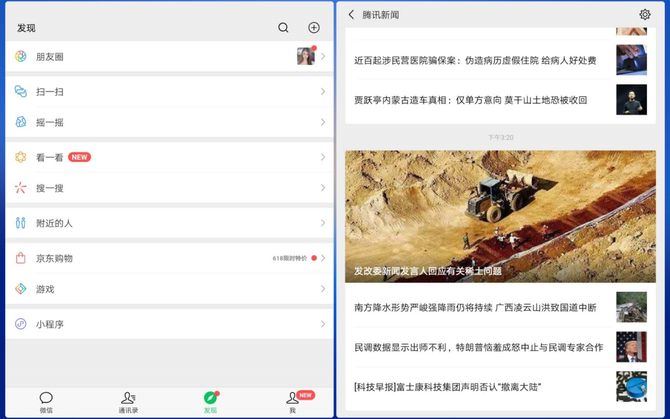Open the 搜一搜 search entry
This screenshot has height=419, width=670.
[x=50, y=188]
